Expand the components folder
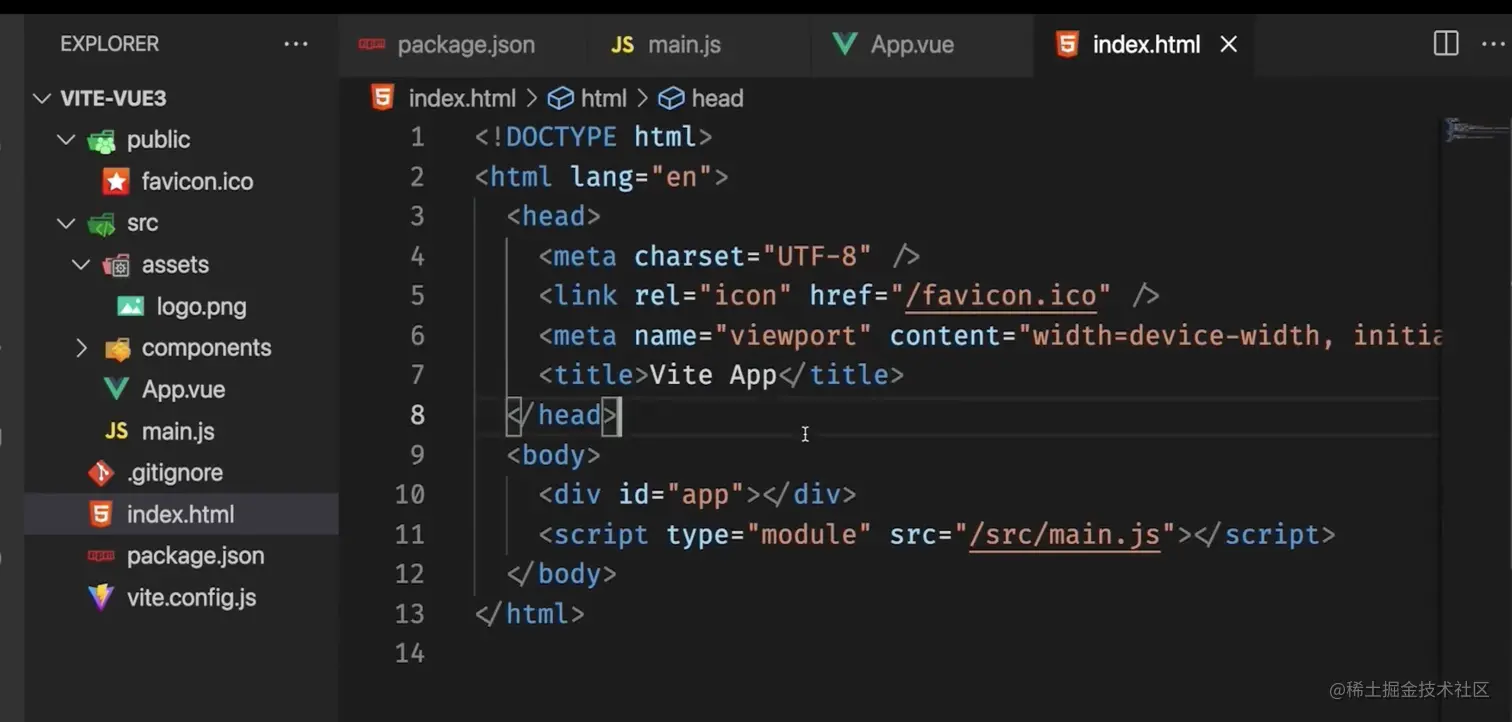Image resolution: width=1512 pixels, height=722 pixels. pos(81,348)
